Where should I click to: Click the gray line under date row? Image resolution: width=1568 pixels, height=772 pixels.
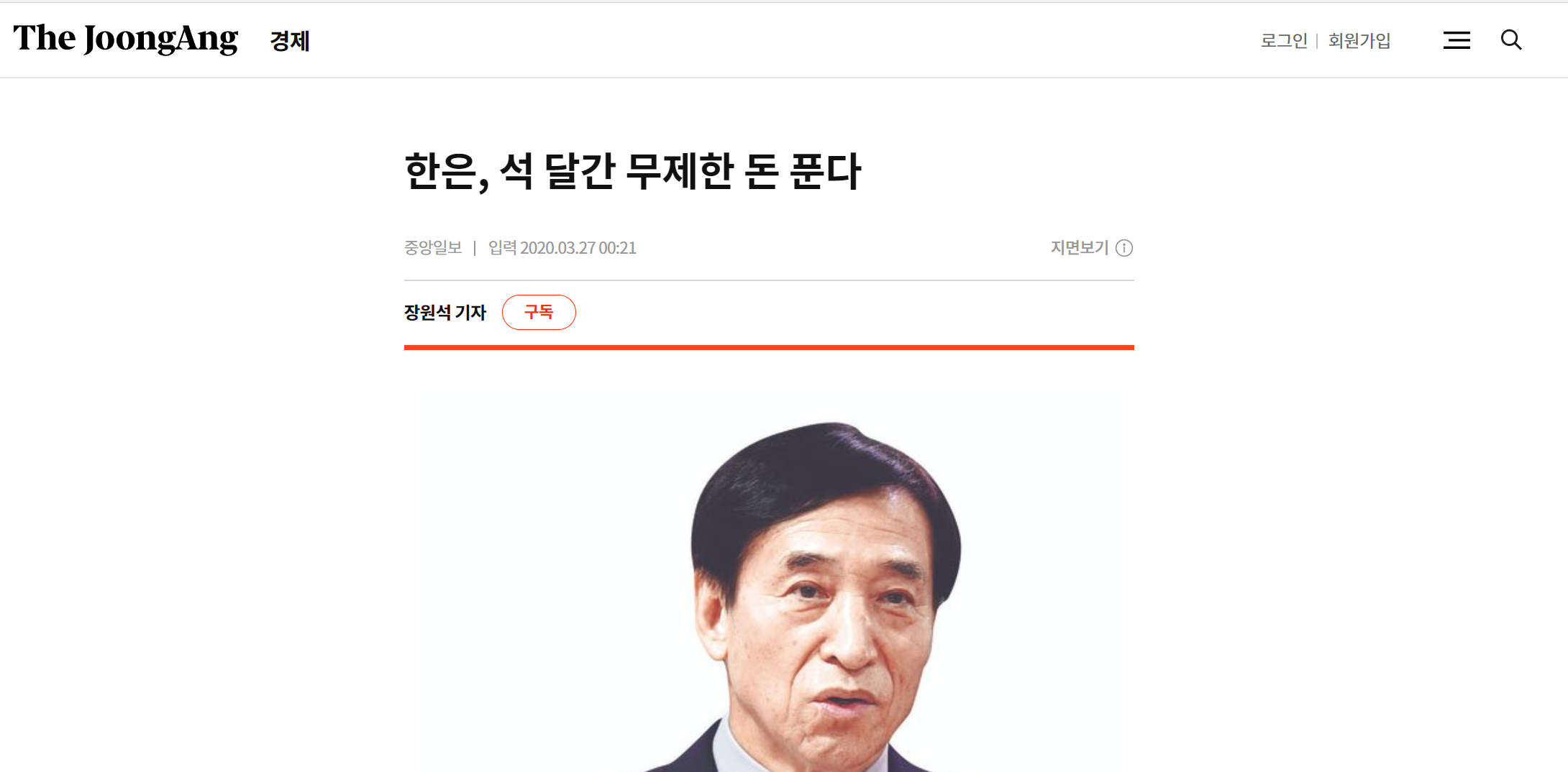769,280
